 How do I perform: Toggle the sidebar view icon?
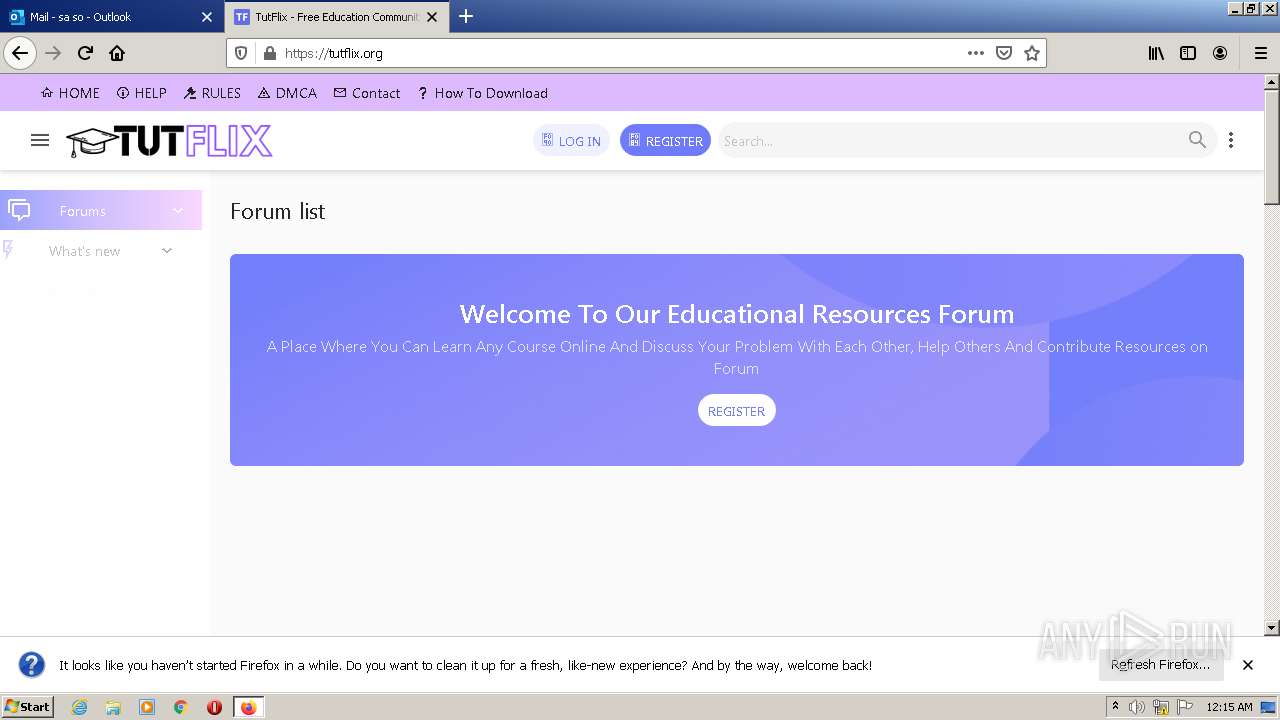[1188, 53]
